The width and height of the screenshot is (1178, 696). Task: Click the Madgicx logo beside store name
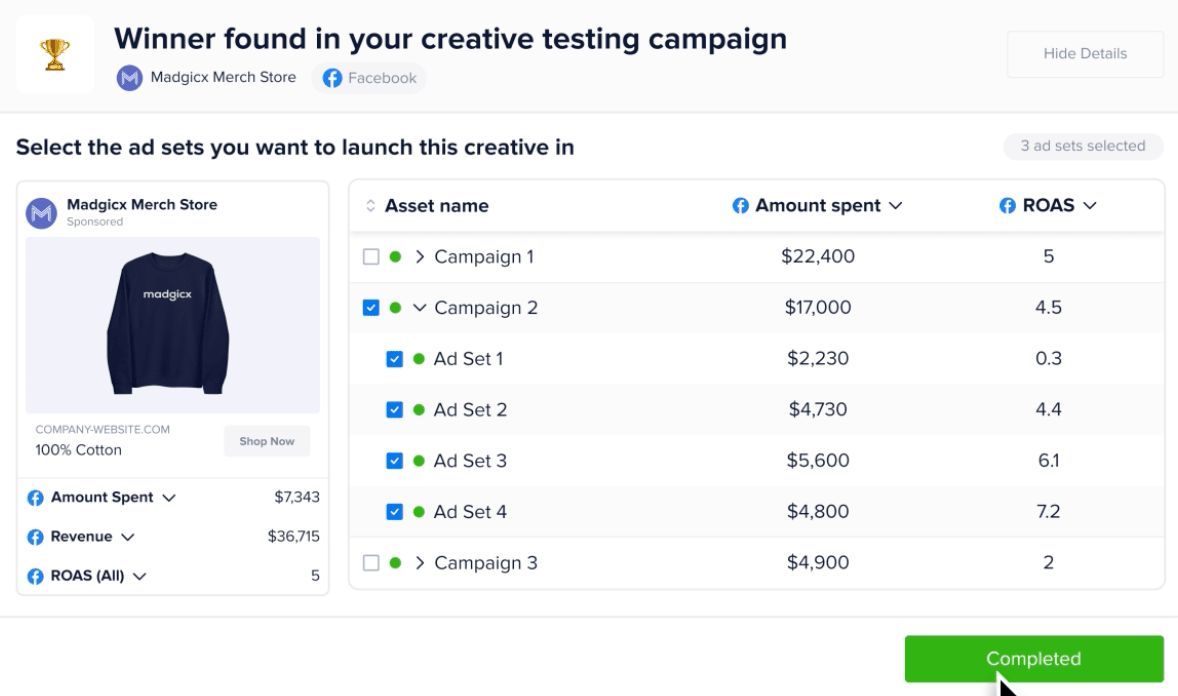coord(130,78)
